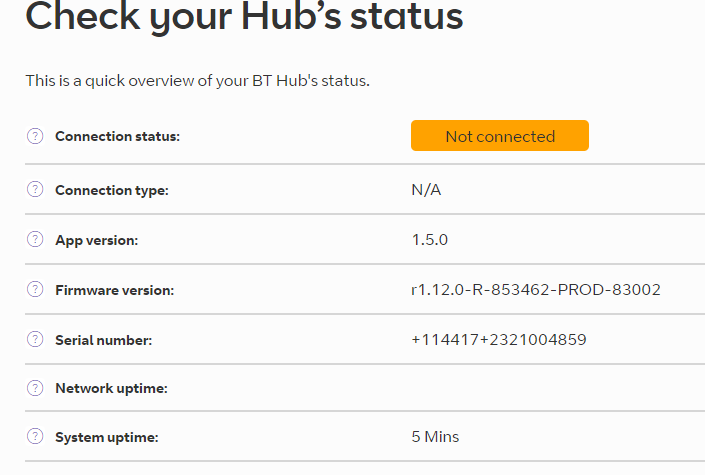The height and width of the screenshot is (475, 705).
Task: Click question mark beside Serial number
Action: point(35,340)
